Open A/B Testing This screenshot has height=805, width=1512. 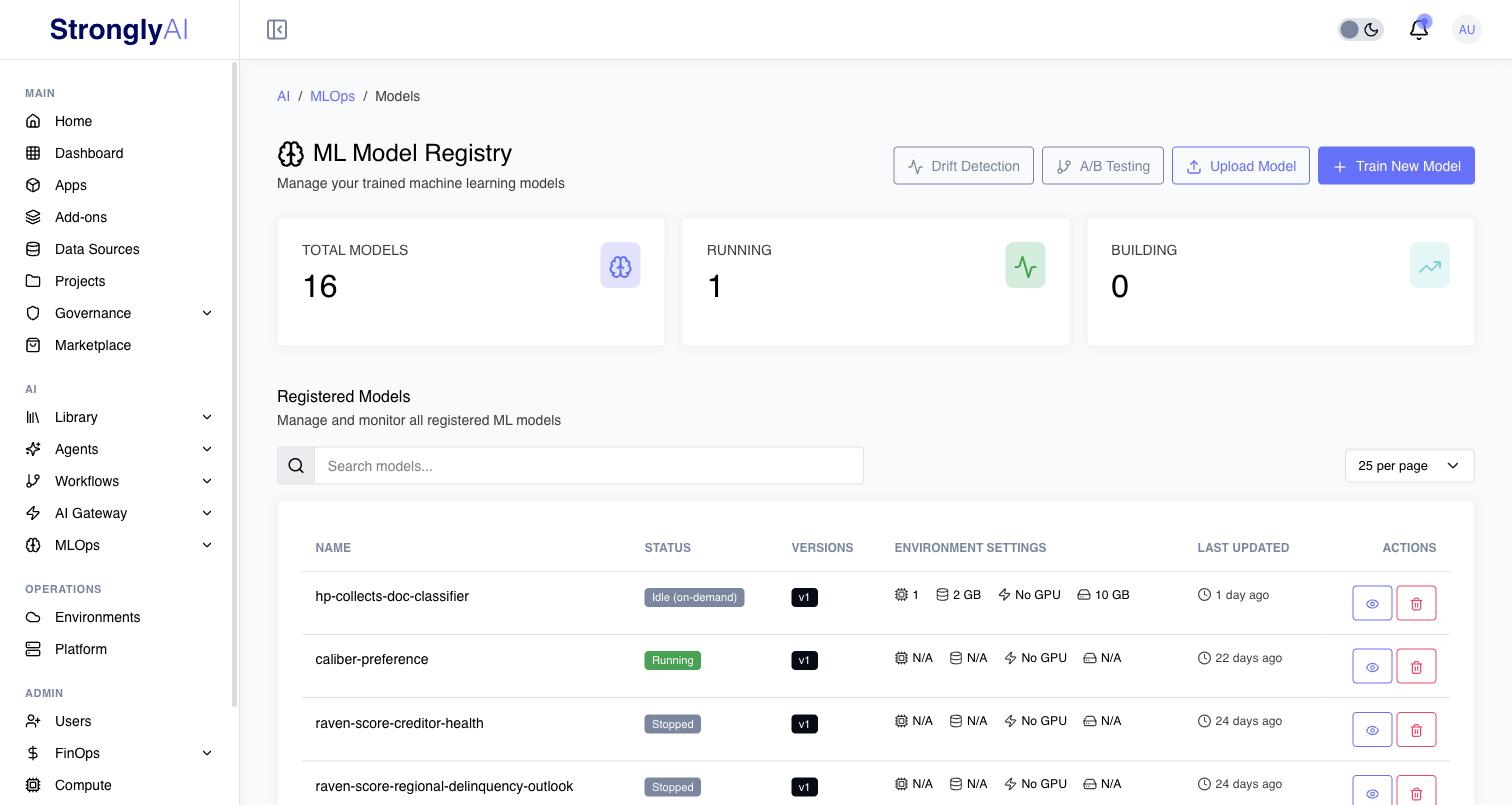point(1102,166)
